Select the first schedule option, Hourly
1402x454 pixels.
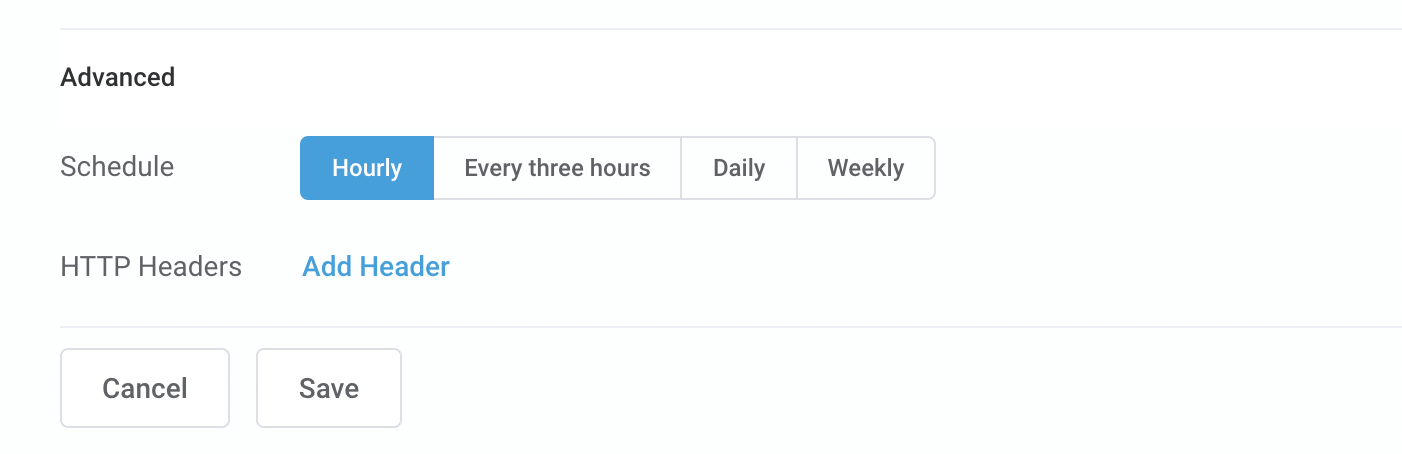tap(367, 168)
